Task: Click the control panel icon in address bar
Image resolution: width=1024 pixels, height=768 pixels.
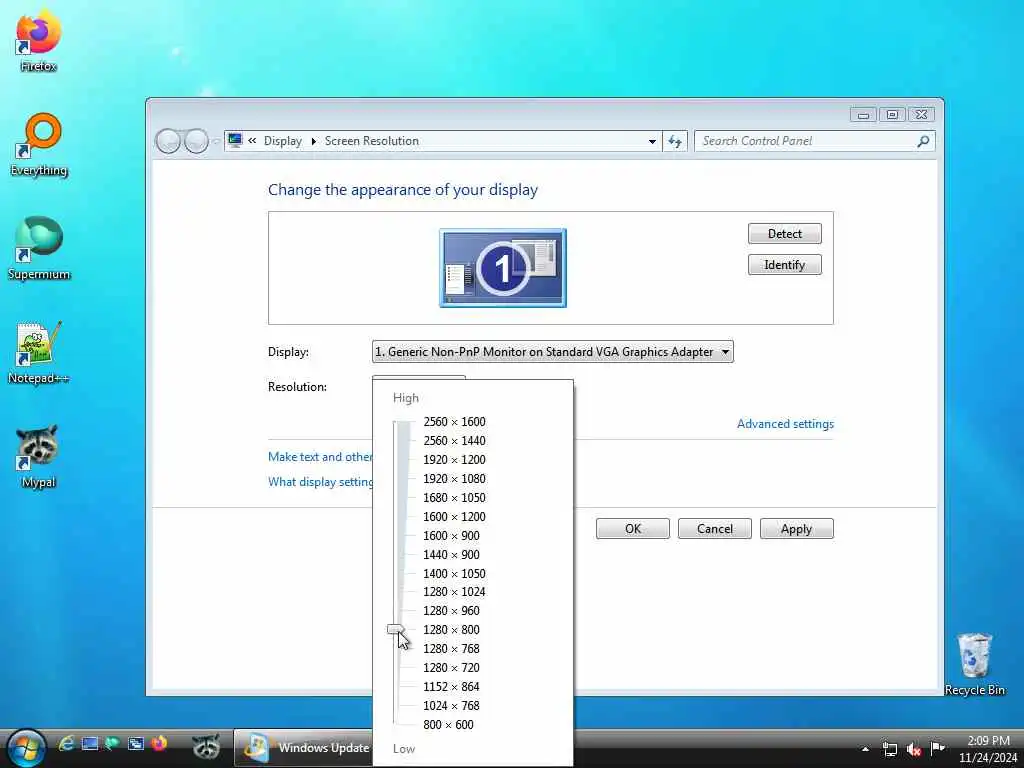Action: click(235, 140)
